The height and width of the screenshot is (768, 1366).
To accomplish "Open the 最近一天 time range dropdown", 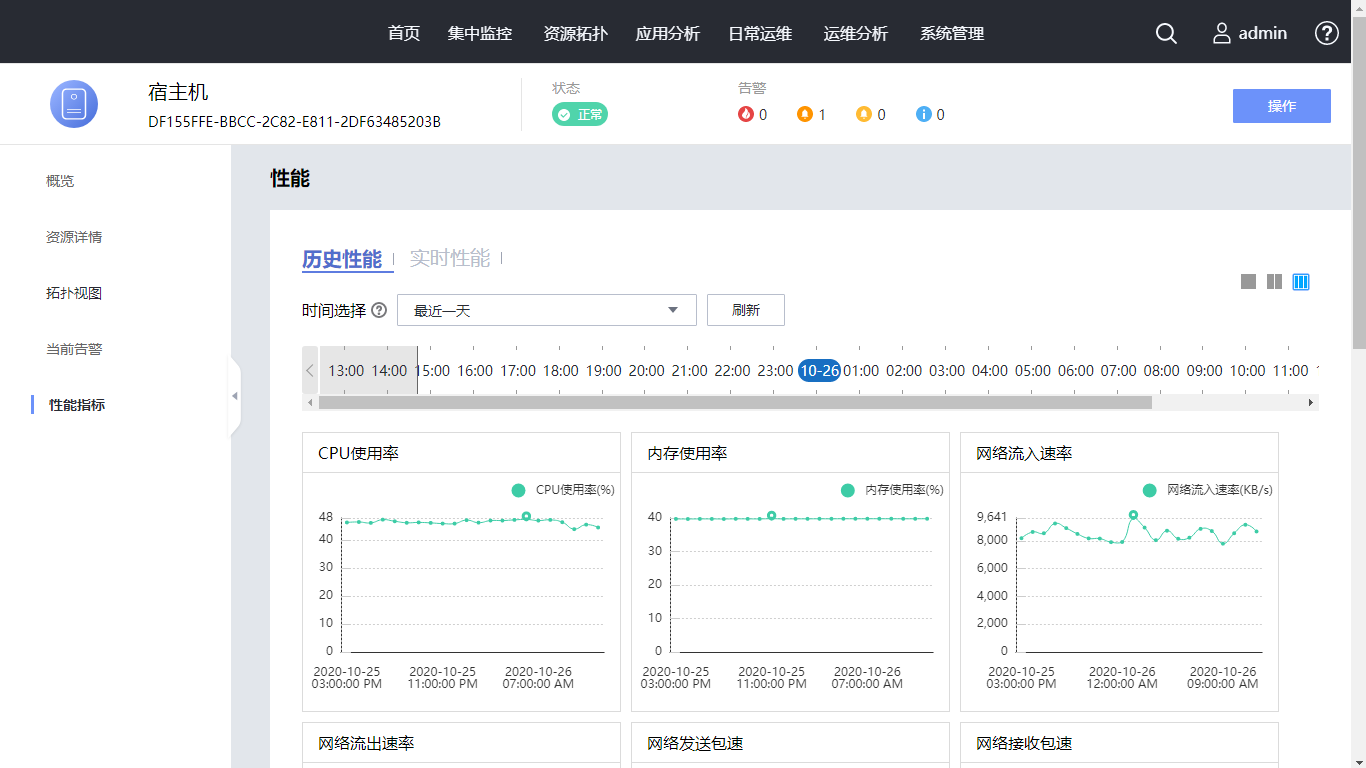I will [546, 310].
